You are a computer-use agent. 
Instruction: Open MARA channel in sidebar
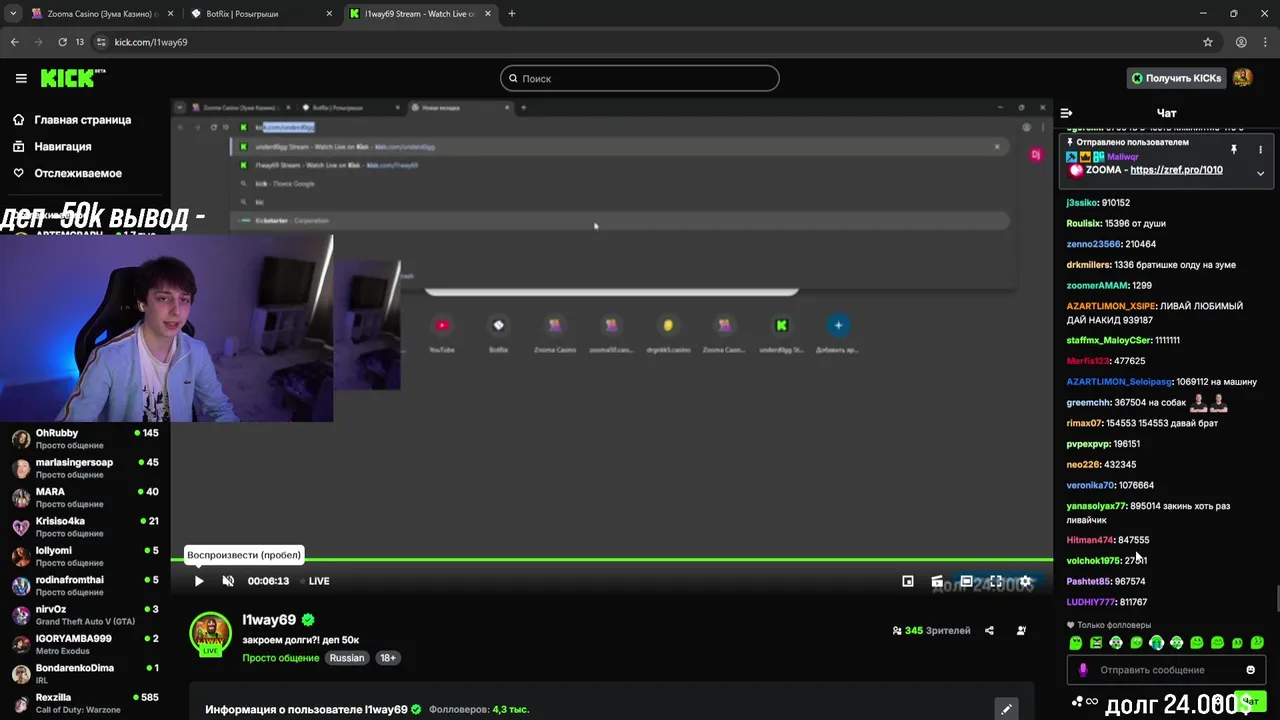pyautogui.click(x=85, y=497)
